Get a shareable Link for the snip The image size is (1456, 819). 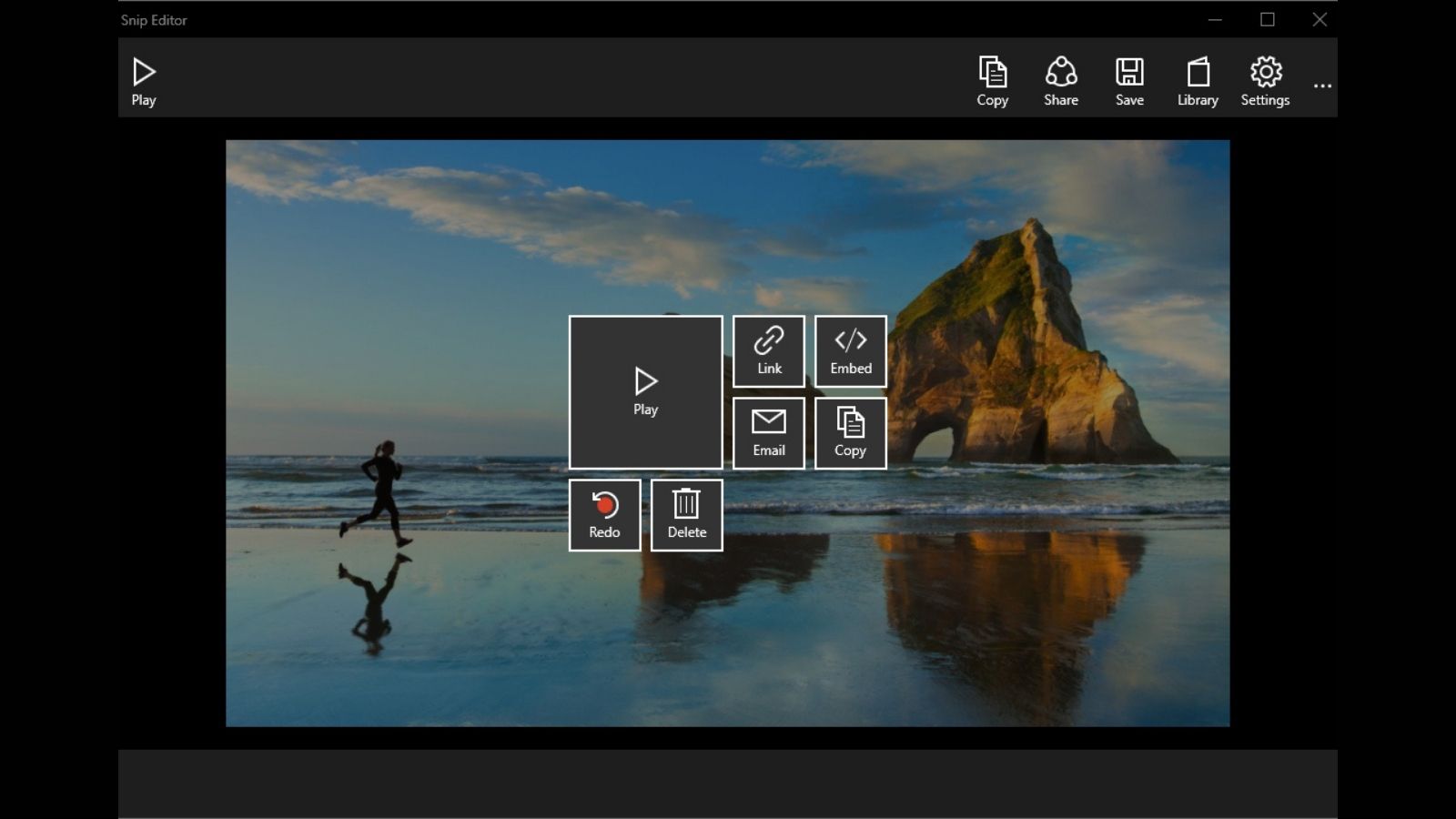point(768,349)
